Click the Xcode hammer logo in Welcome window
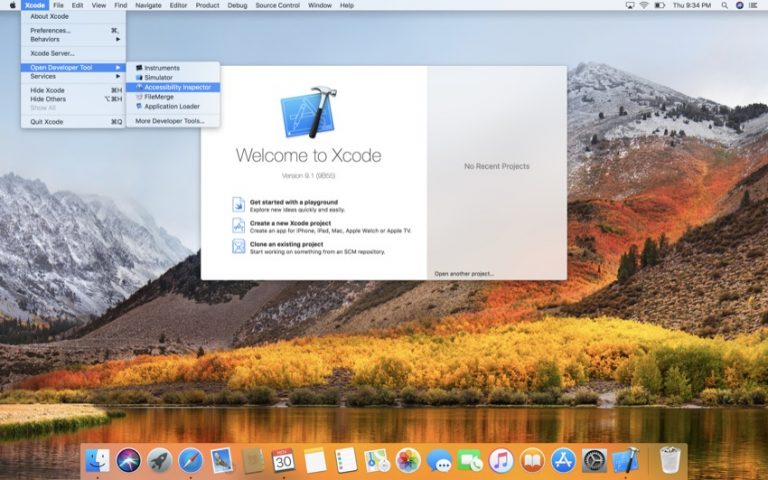The width and height of the screenshot is (768, 480). pyautogui.click(x=308, y=113)
